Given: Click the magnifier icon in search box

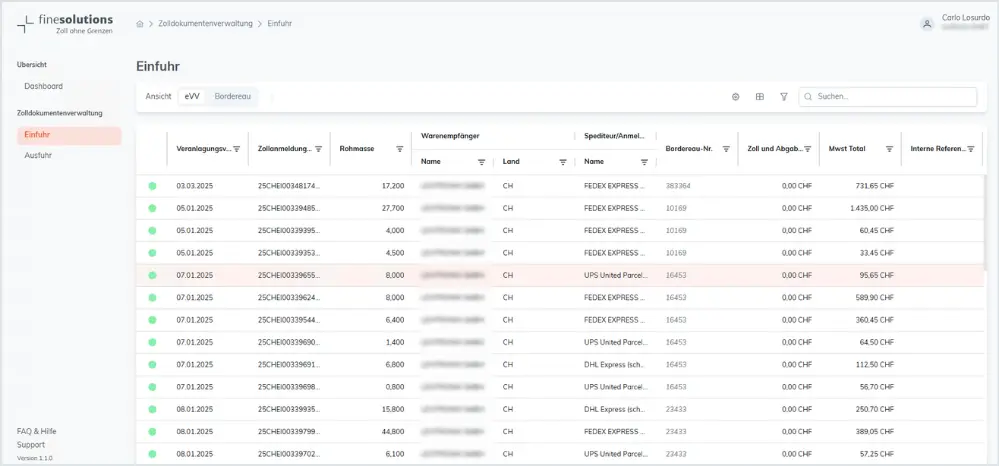Looking at the screenshot, I should point(808,97).
